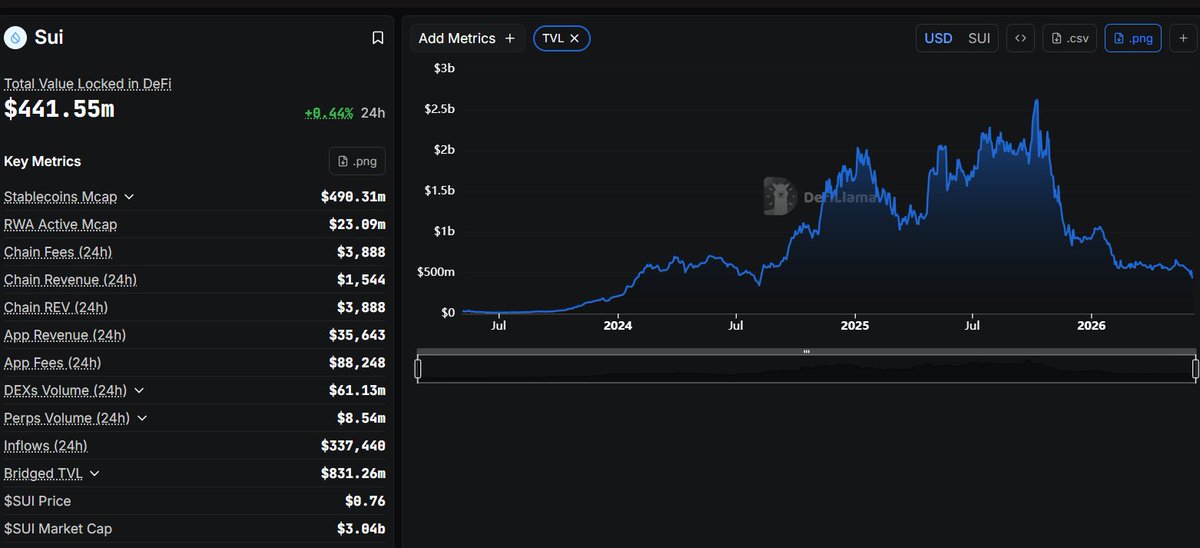Expand the Stablecoins Mcap row

(129, 197)
